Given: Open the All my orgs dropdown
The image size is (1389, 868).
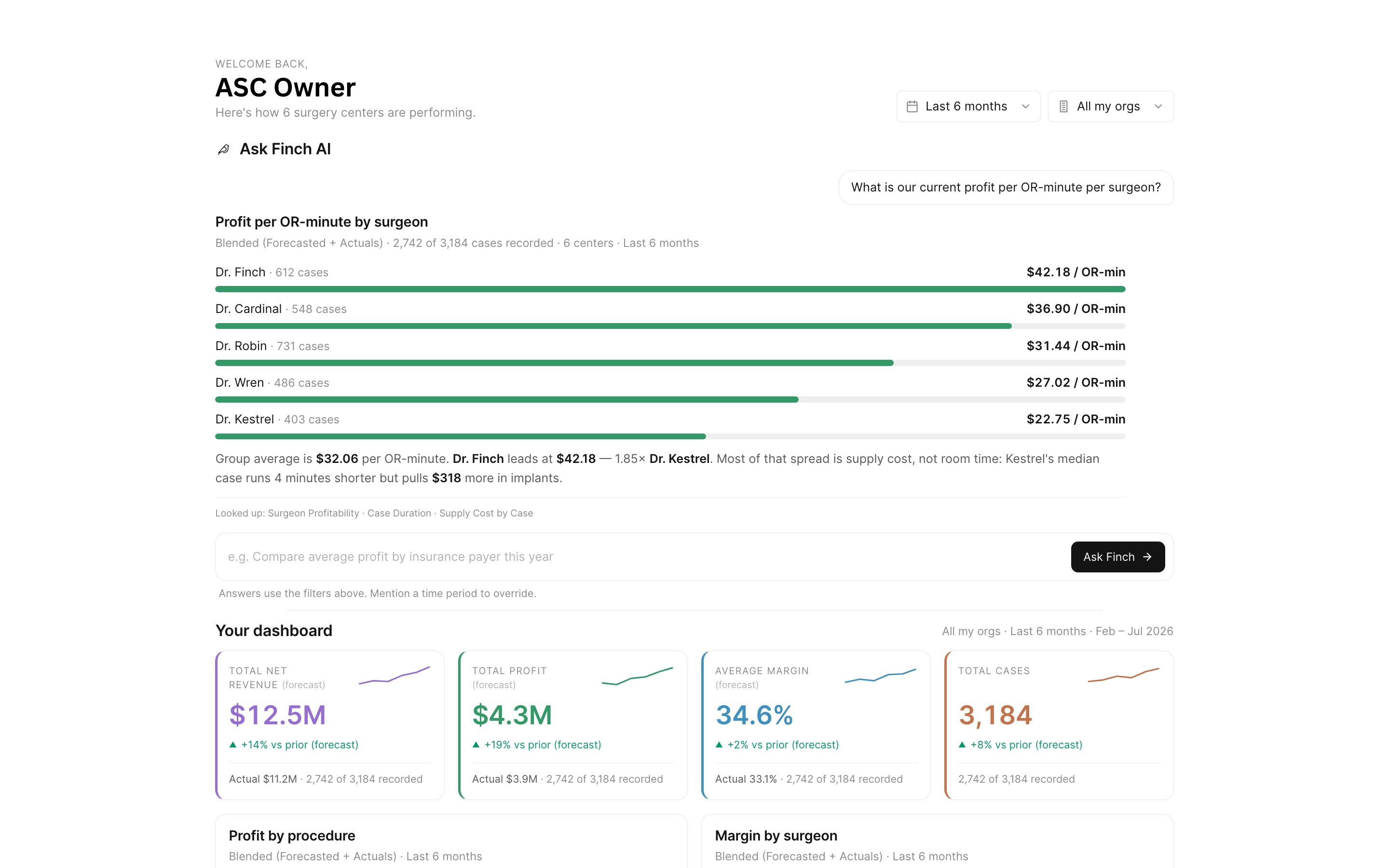Looking at the screenshot, I should (x=1111, y=106).
